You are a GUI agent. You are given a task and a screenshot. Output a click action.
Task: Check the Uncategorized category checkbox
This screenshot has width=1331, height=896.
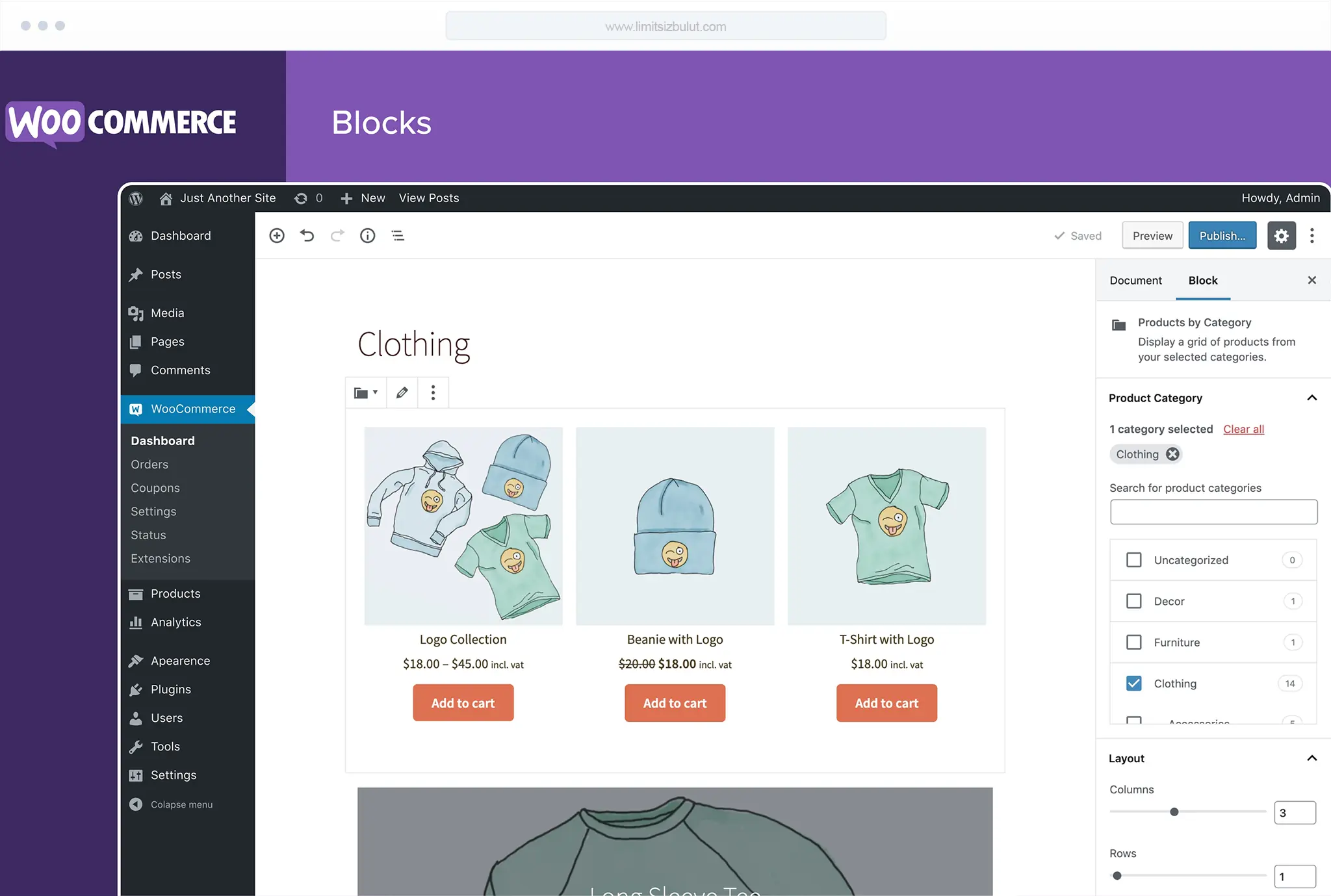[1134, 560]
